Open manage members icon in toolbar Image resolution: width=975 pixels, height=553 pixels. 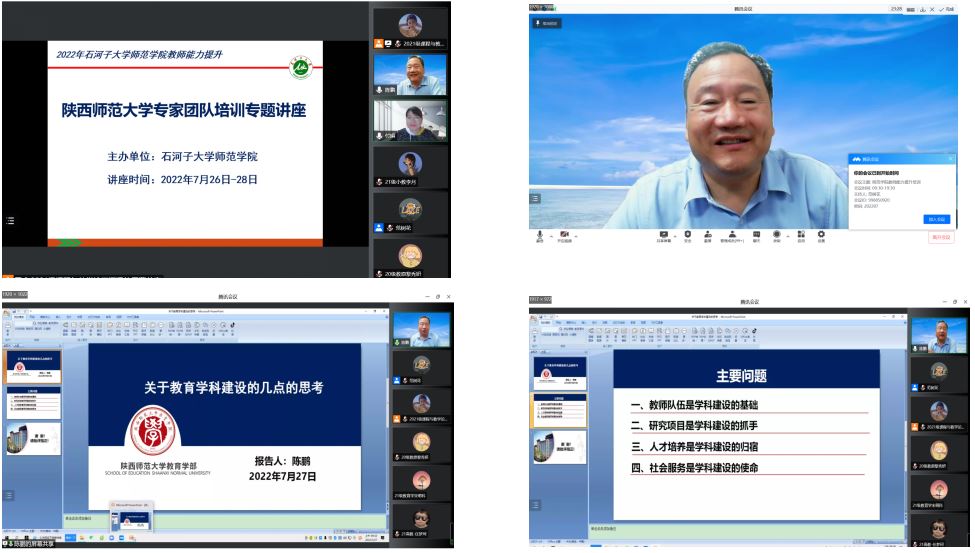coord(732,236)
